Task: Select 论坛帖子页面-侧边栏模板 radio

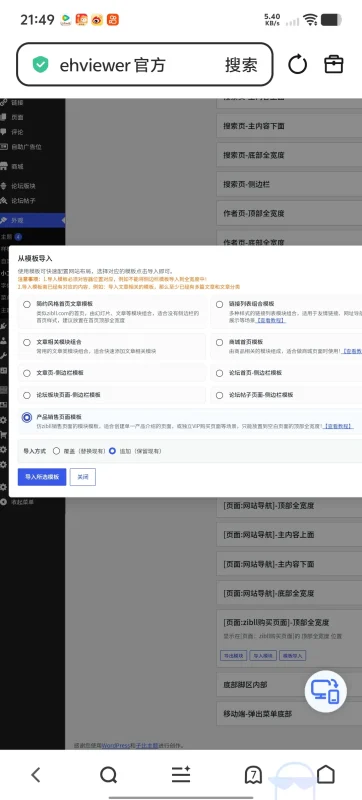Action: tap(219, 395)
